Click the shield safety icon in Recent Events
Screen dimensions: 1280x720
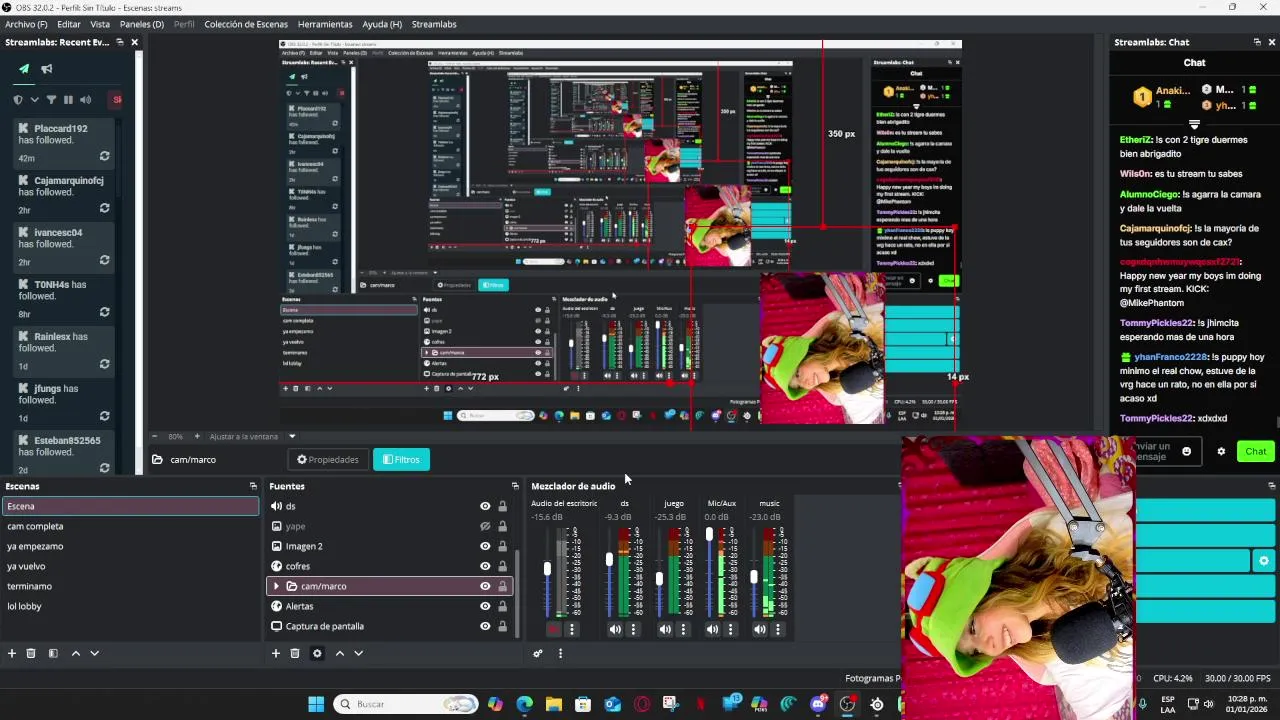18,100
